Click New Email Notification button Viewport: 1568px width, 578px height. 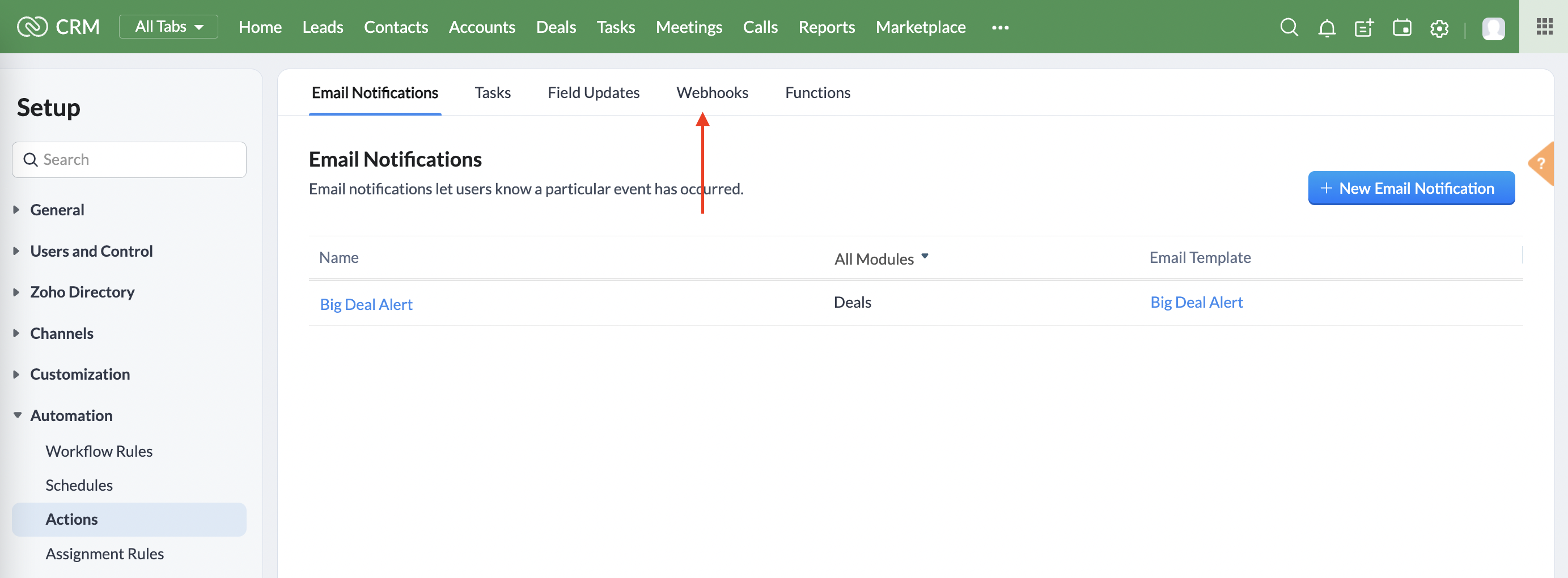coord(1411,188)
